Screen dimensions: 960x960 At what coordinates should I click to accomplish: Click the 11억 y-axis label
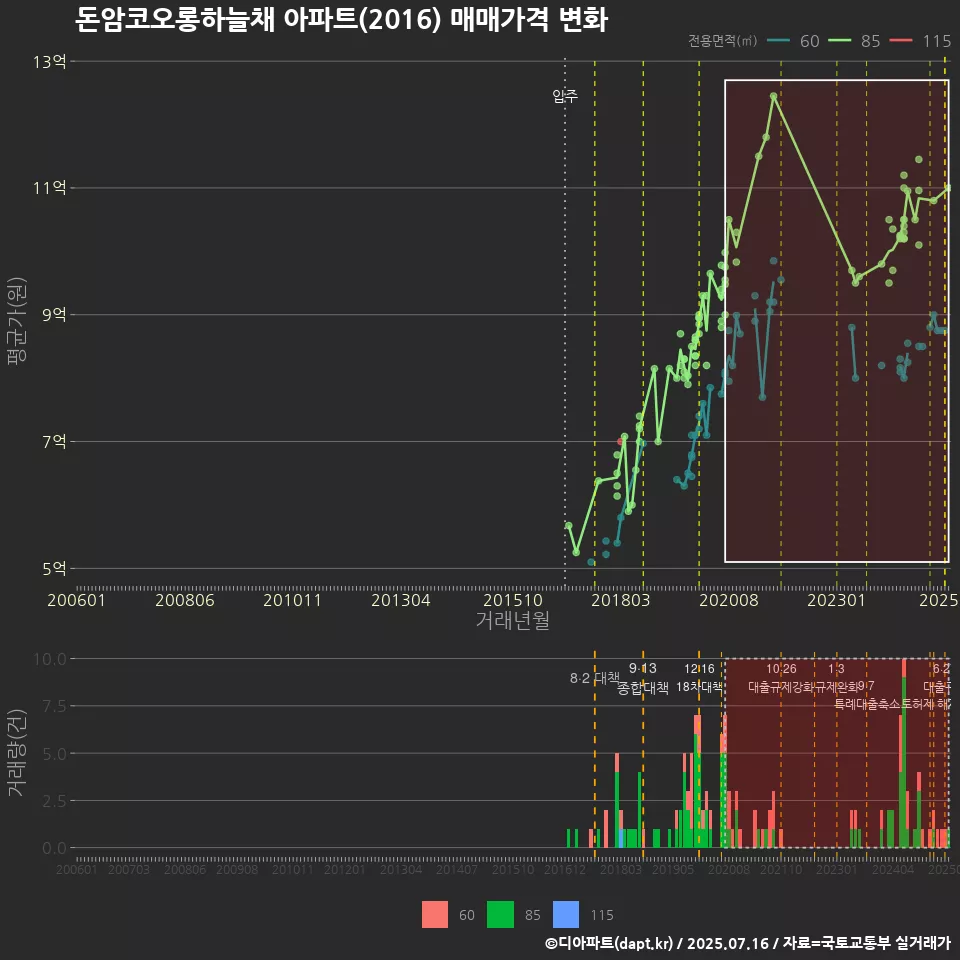(50, 188)
